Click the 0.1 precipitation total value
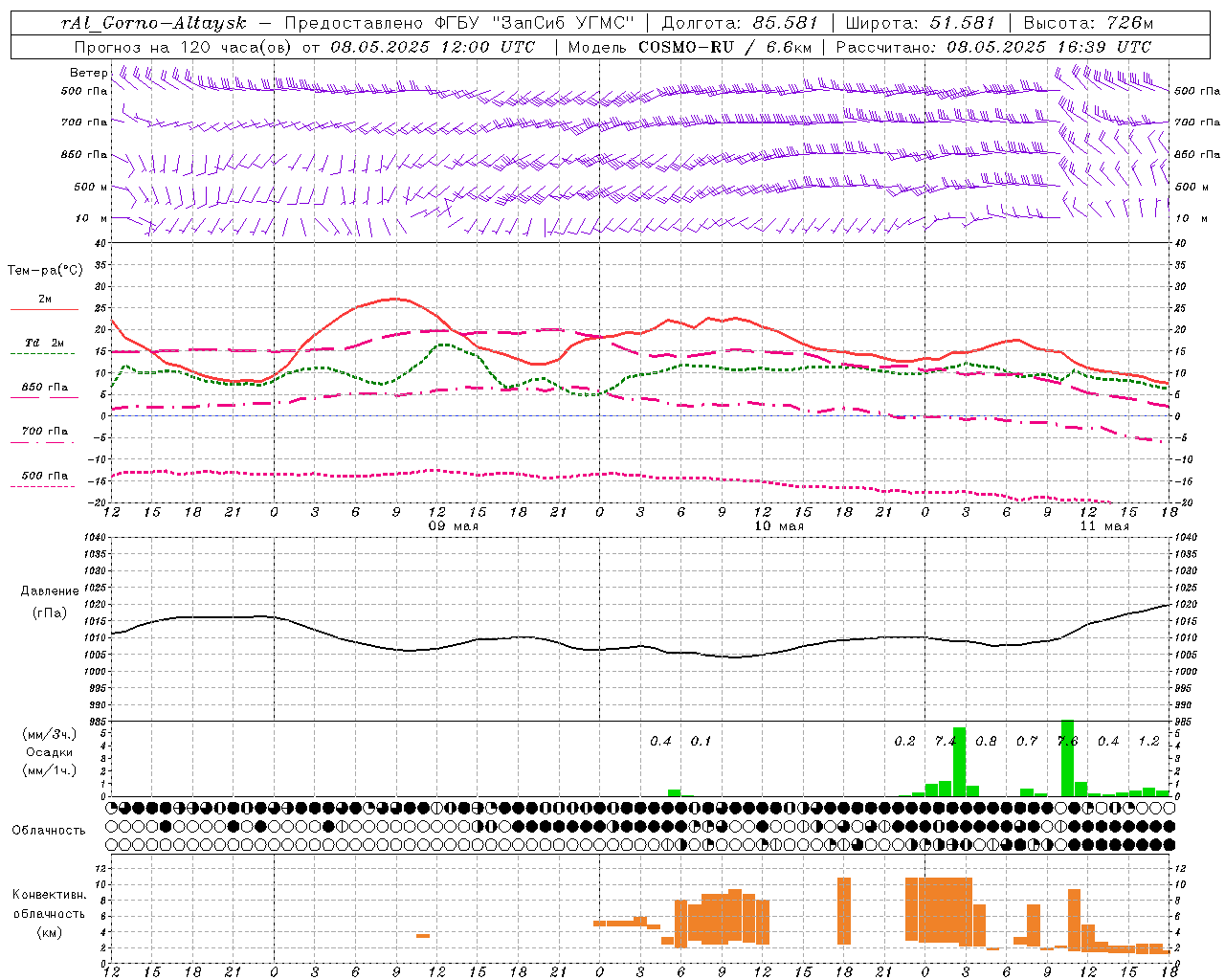The width and height of the screenshot is (1225, 980). point(702,741)
